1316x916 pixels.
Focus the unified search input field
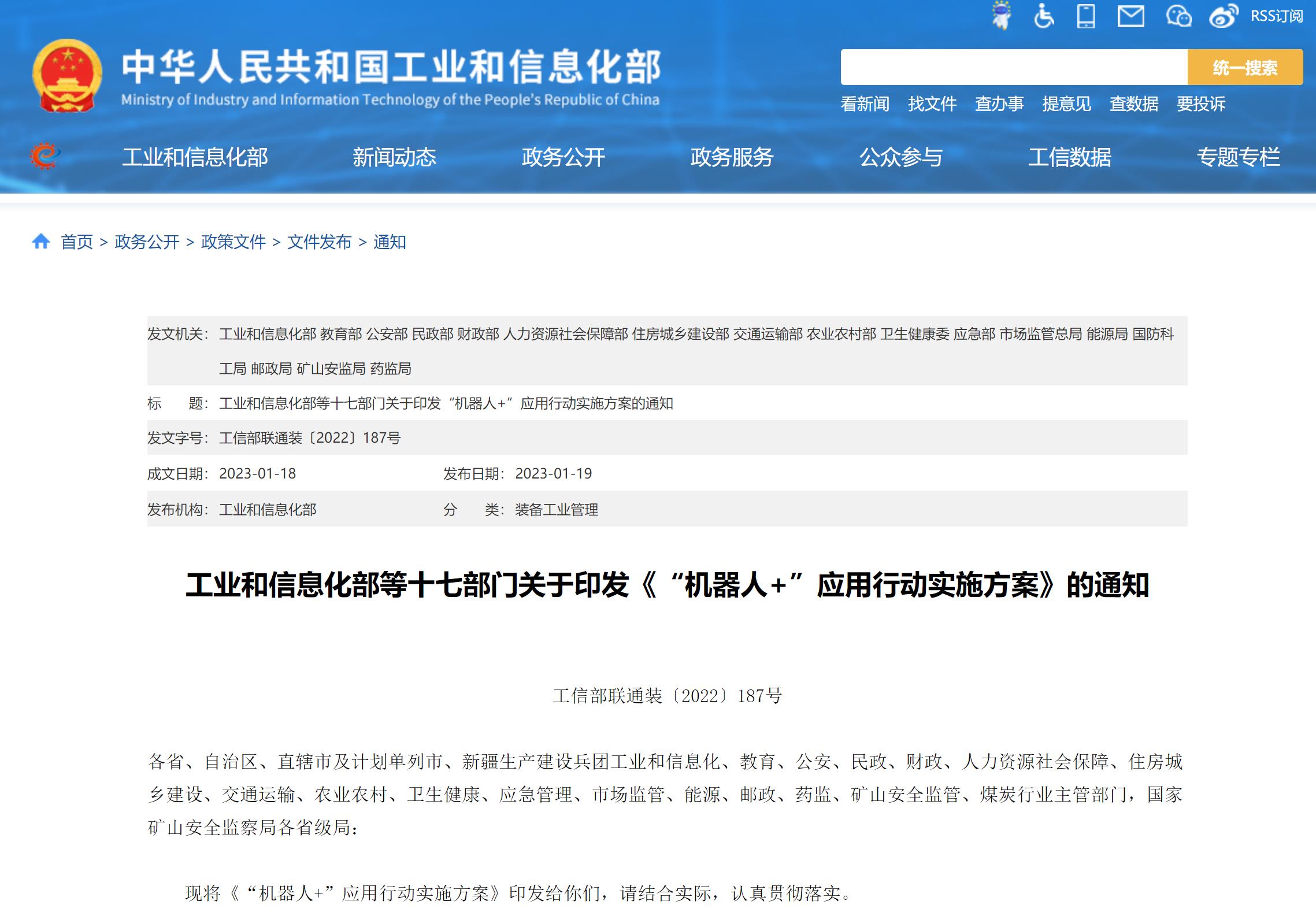(1014, 67)
